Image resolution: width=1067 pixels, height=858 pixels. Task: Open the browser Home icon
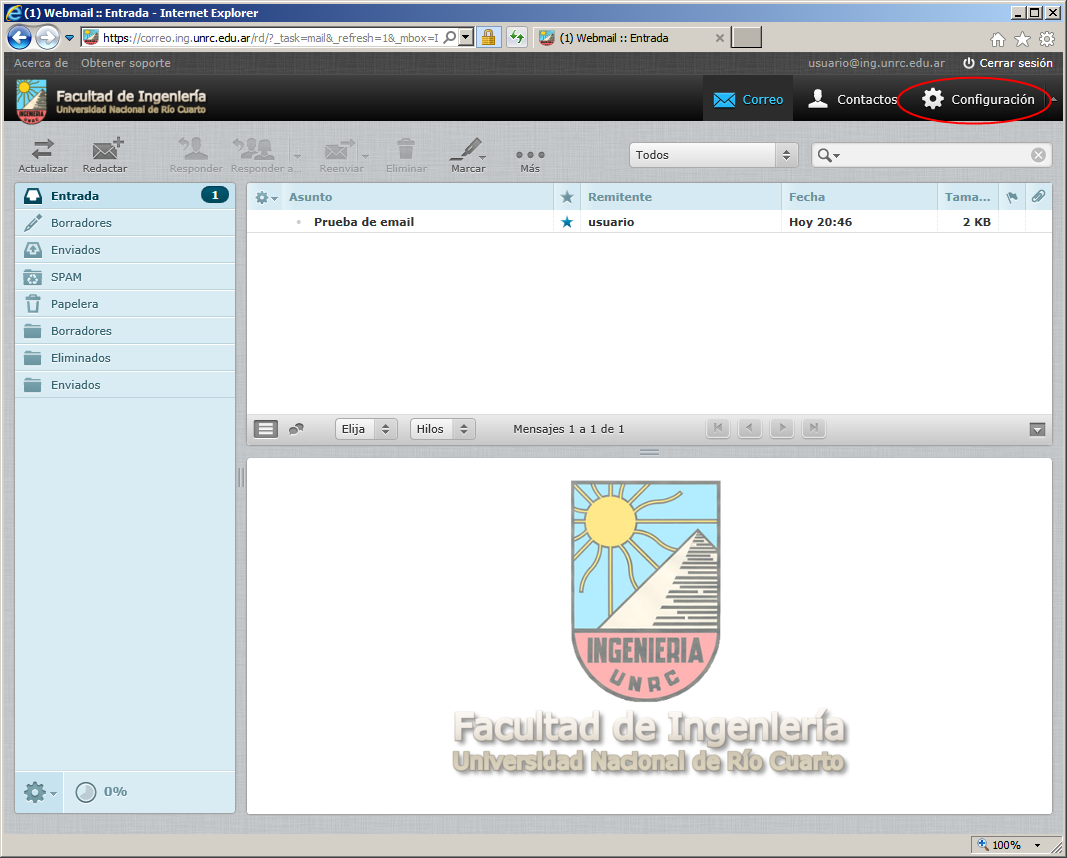click(998, 39)
